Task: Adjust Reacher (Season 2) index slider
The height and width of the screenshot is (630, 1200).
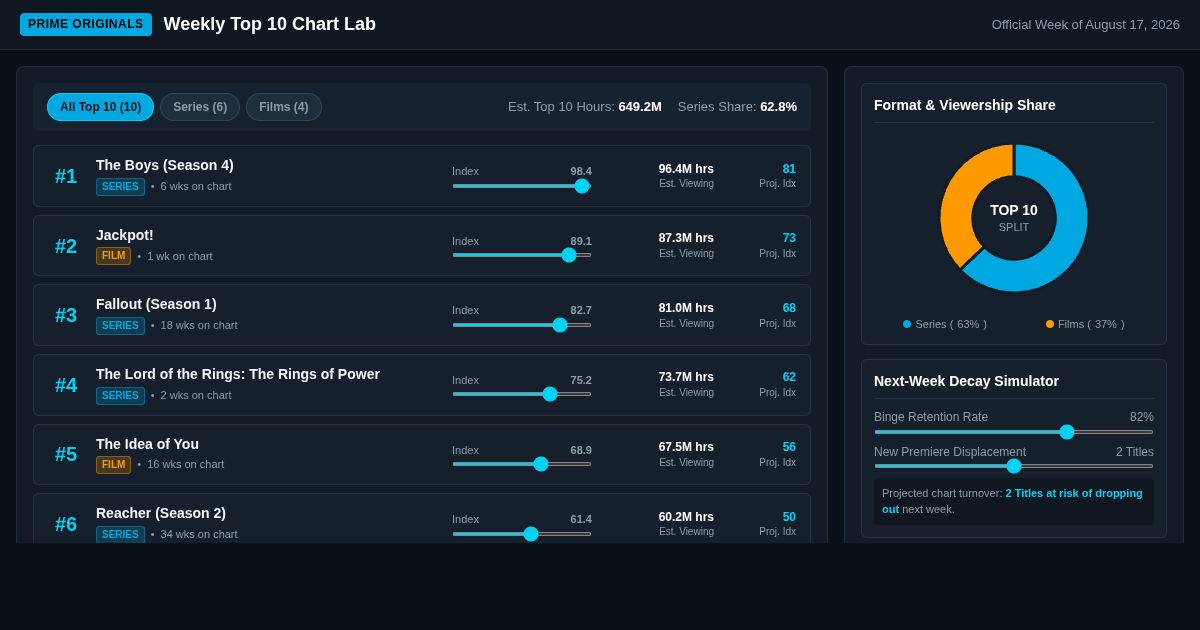Action: point(522,534)
